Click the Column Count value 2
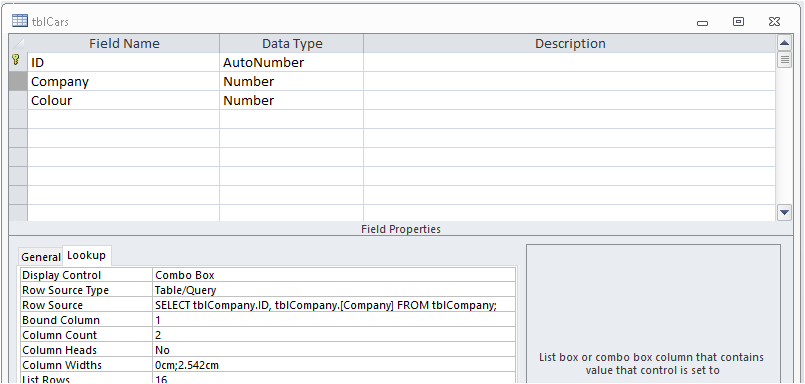 click(334, 335)
